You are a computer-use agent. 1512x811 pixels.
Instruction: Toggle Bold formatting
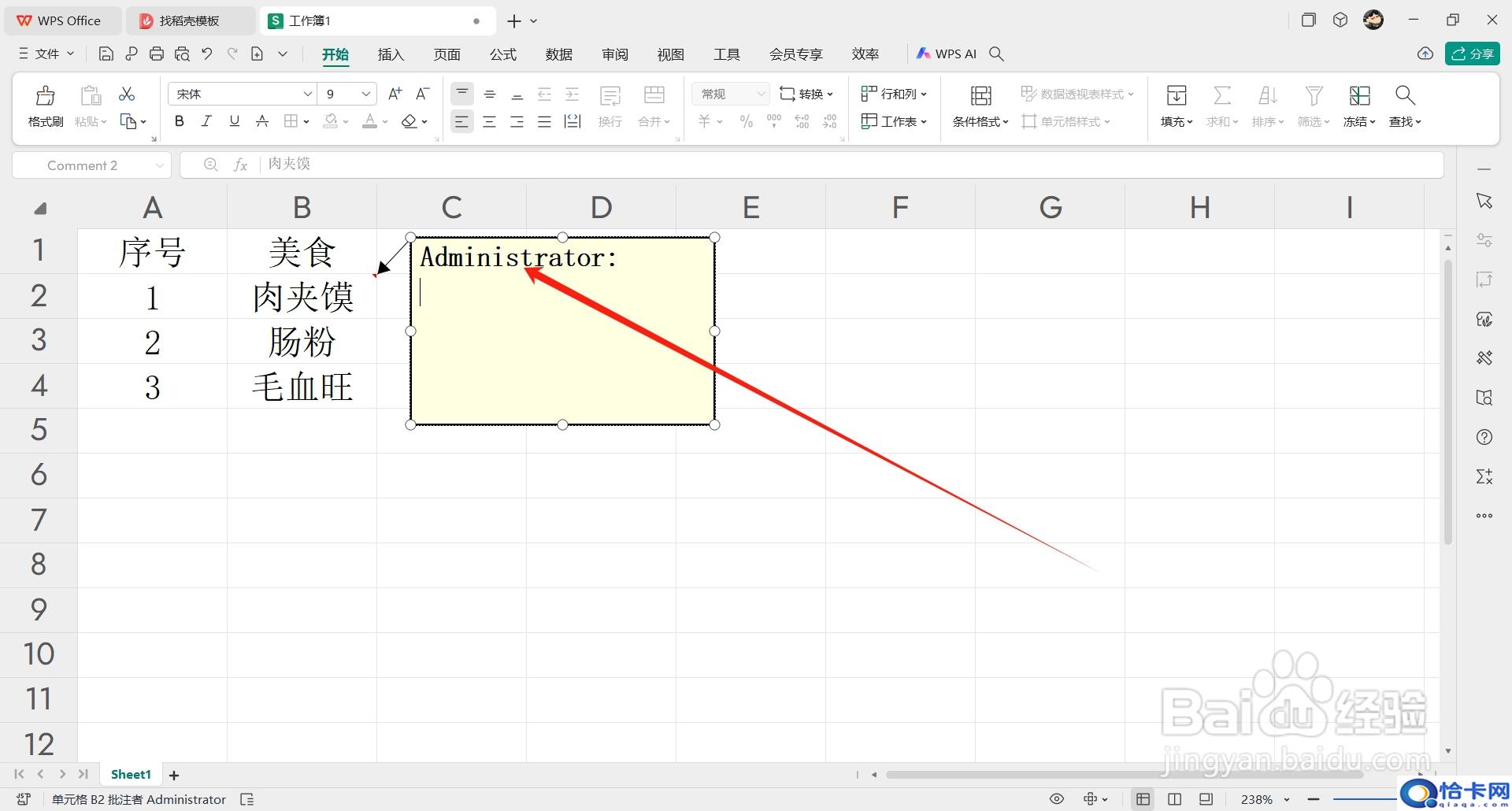(x=180, y=121)
